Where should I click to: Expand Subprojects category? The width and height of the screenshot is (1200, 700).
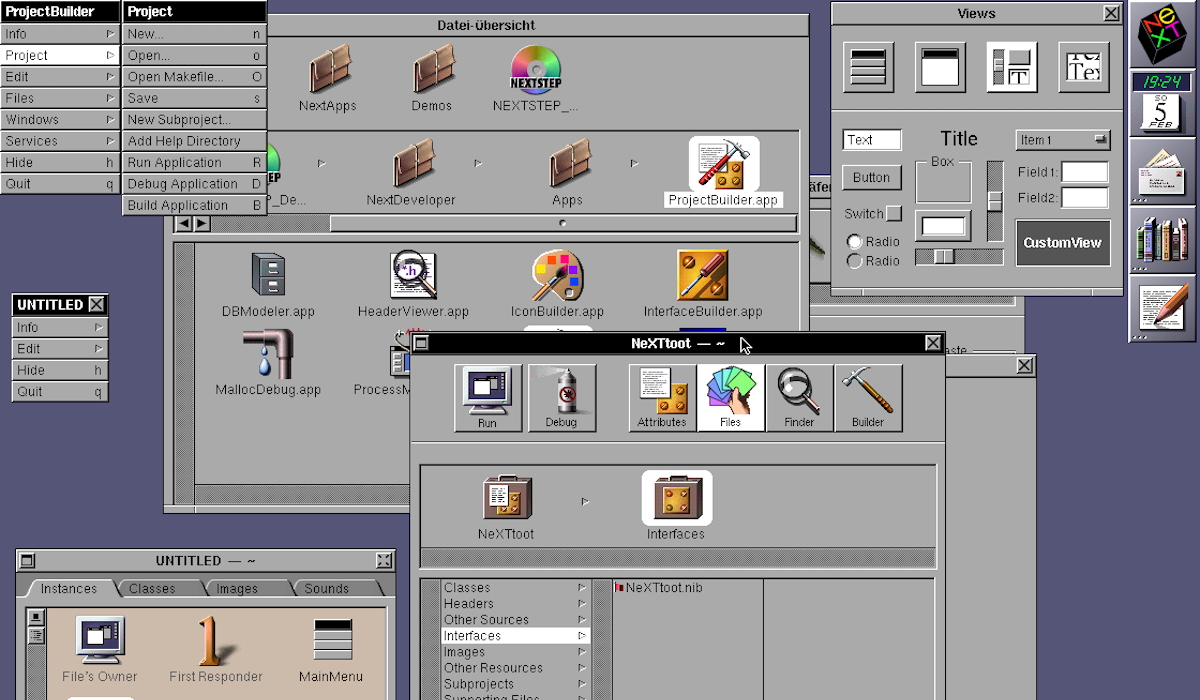pos(516,684)
